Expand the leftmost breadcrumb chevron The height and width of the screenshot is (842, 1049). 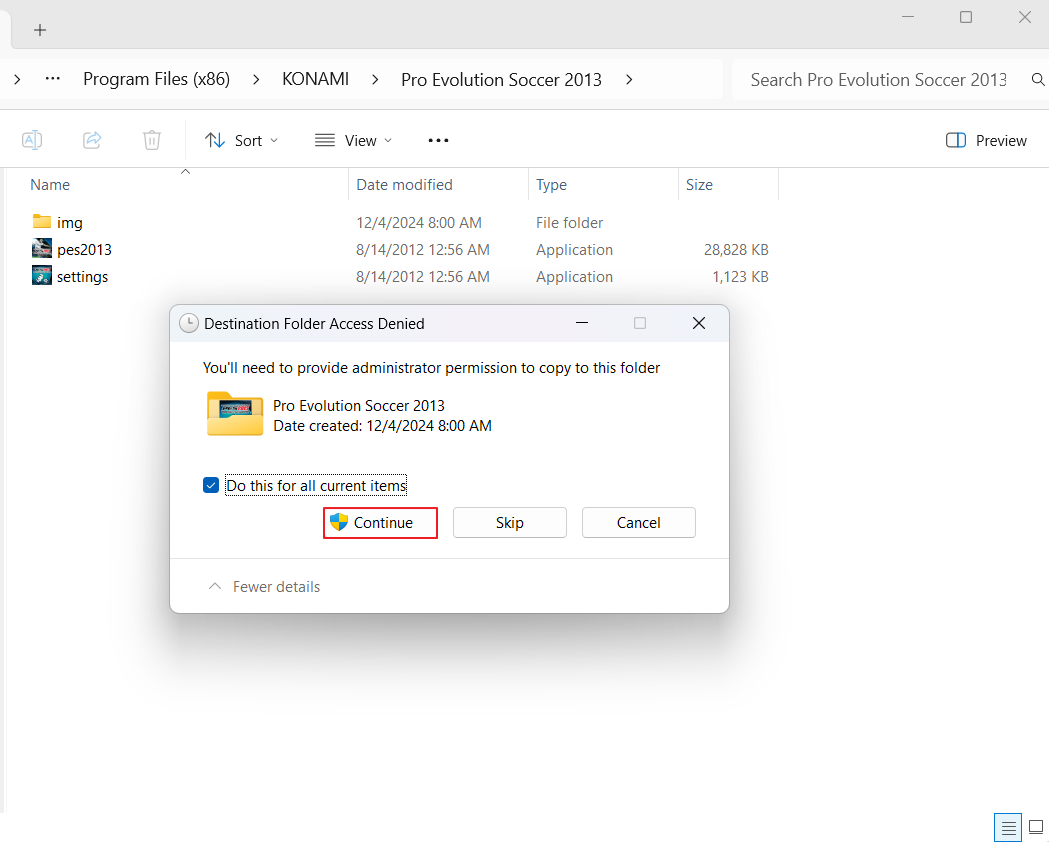click(17, 80)
